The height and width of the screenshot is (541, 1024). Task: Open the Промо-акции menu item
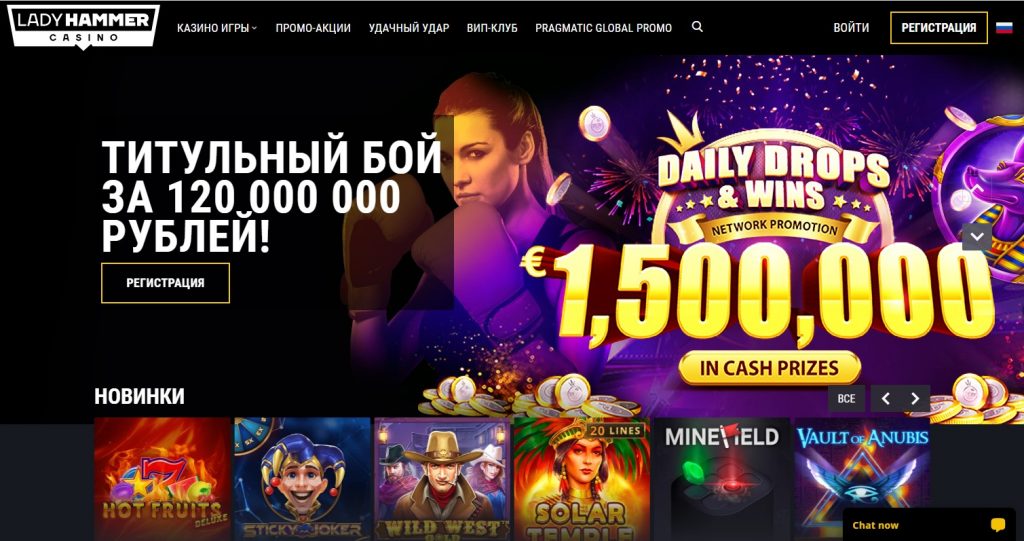(x=313, y=28)
